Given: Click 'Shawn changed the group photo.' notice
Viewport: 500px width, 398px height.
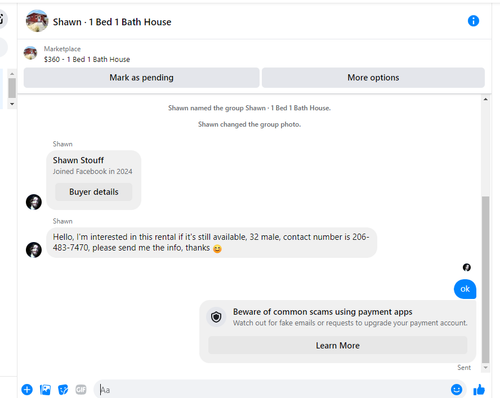Looking at the screenshot, I should (x=249, y=124).
